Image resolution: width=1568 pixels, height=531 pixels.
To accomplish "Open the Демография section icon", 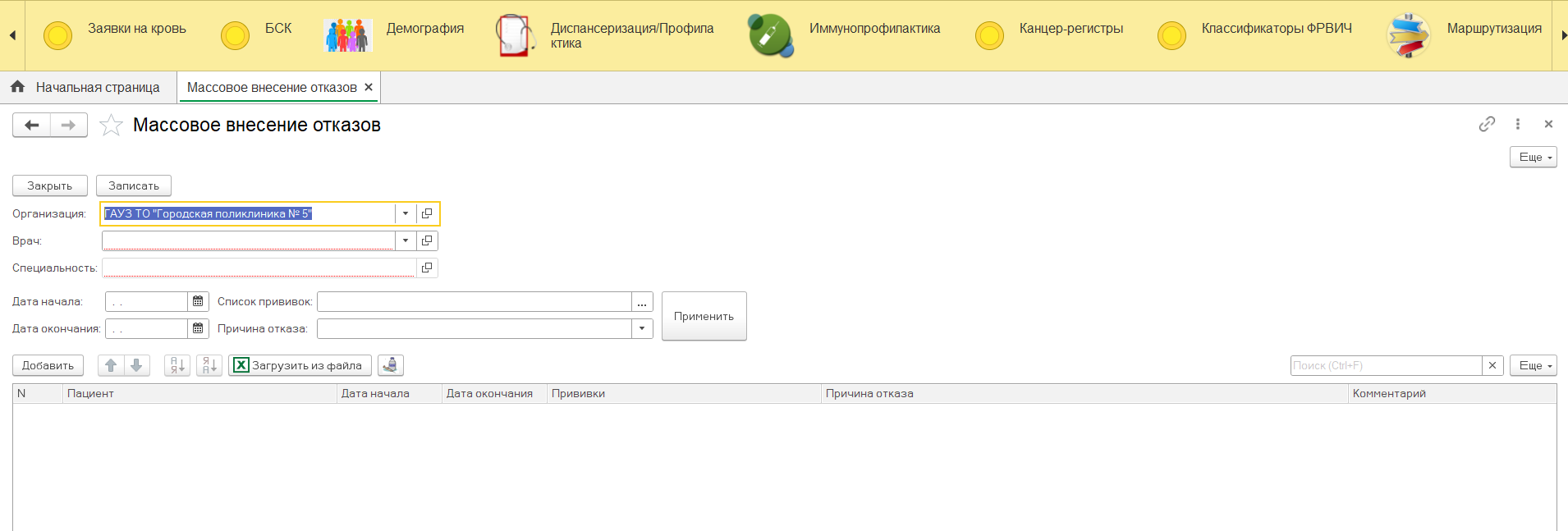I will click(348, 35).
